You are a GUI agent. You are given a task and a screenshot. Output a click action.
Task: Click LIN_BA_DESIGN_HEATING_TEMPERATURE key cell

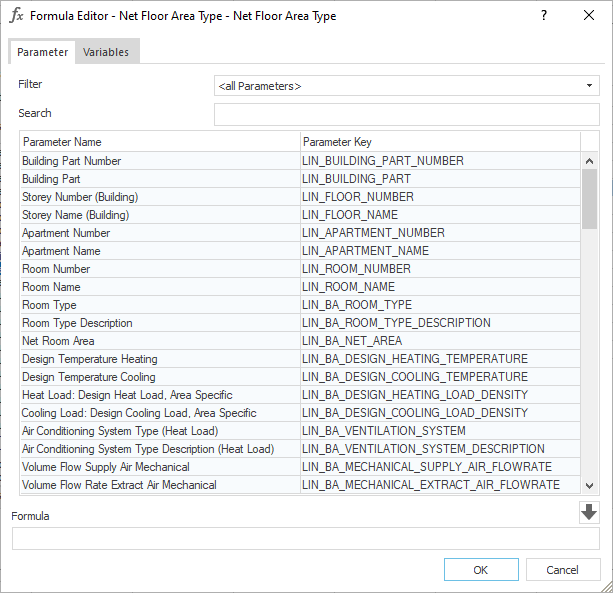[x=440, y=358]
